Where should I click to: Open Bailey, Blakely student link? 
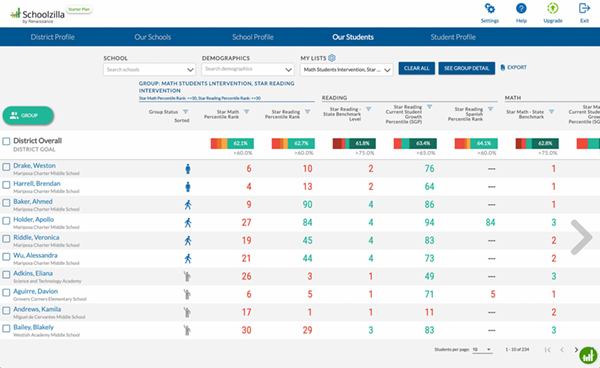(33, 327)
